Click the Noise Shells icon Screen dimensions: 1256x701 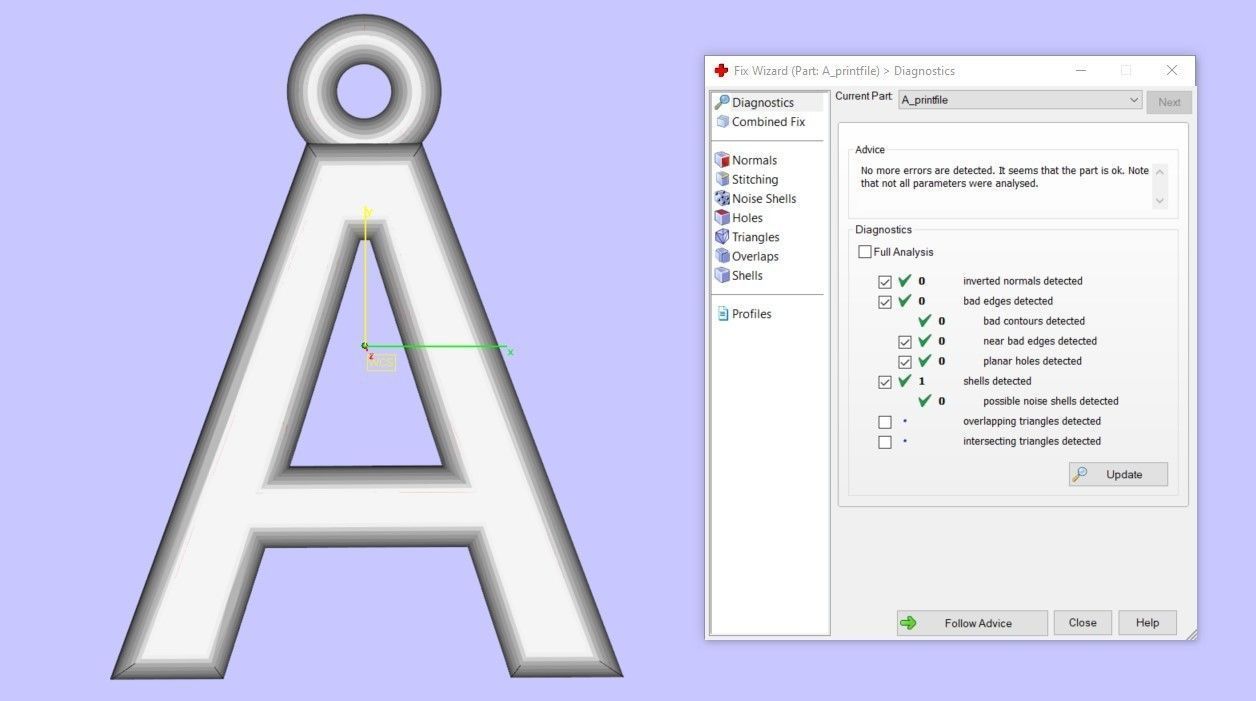(x=722, y=198)
